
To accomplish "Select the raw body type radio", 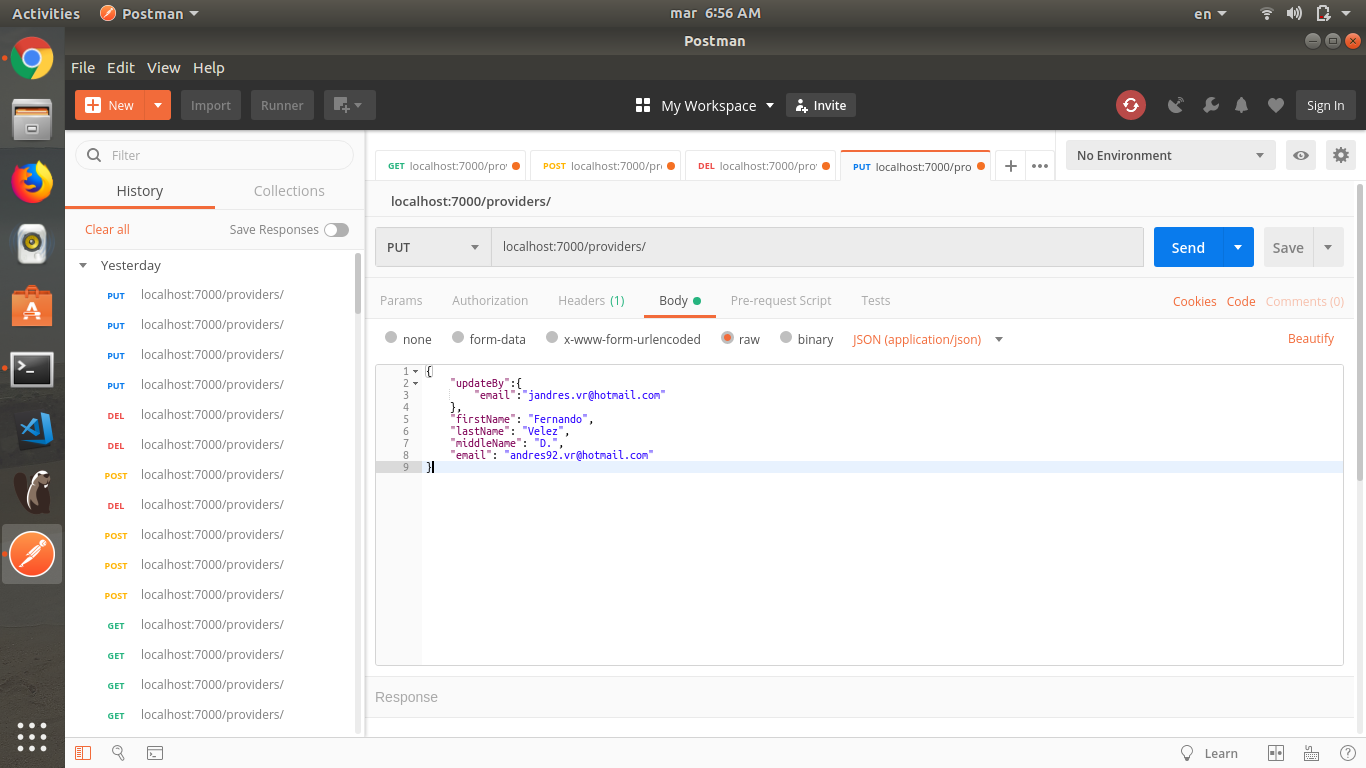I will click(727, 338).
